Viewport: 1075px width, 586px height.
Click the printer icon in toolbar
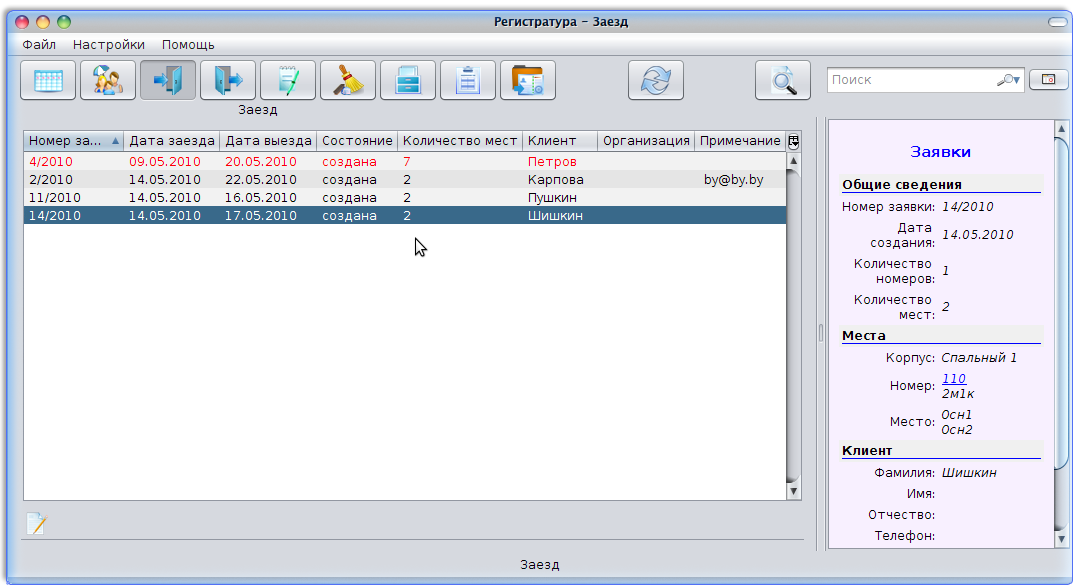408,80
